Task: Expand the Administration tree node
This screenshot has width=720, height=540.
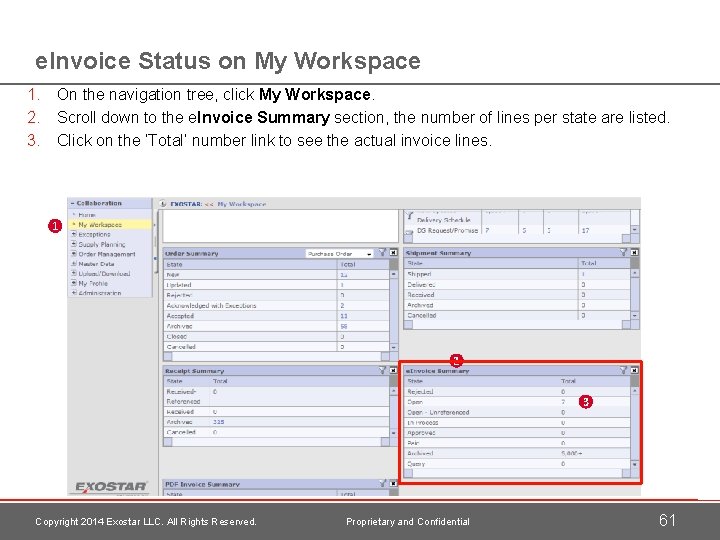Action: 73,293
